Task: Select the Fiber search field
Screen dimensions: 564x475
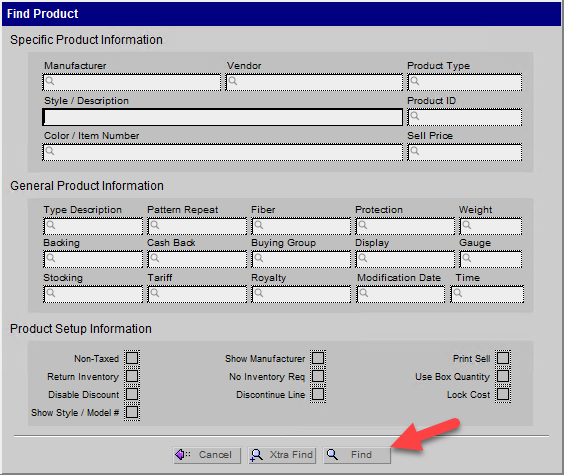Action: pos(301,226)
